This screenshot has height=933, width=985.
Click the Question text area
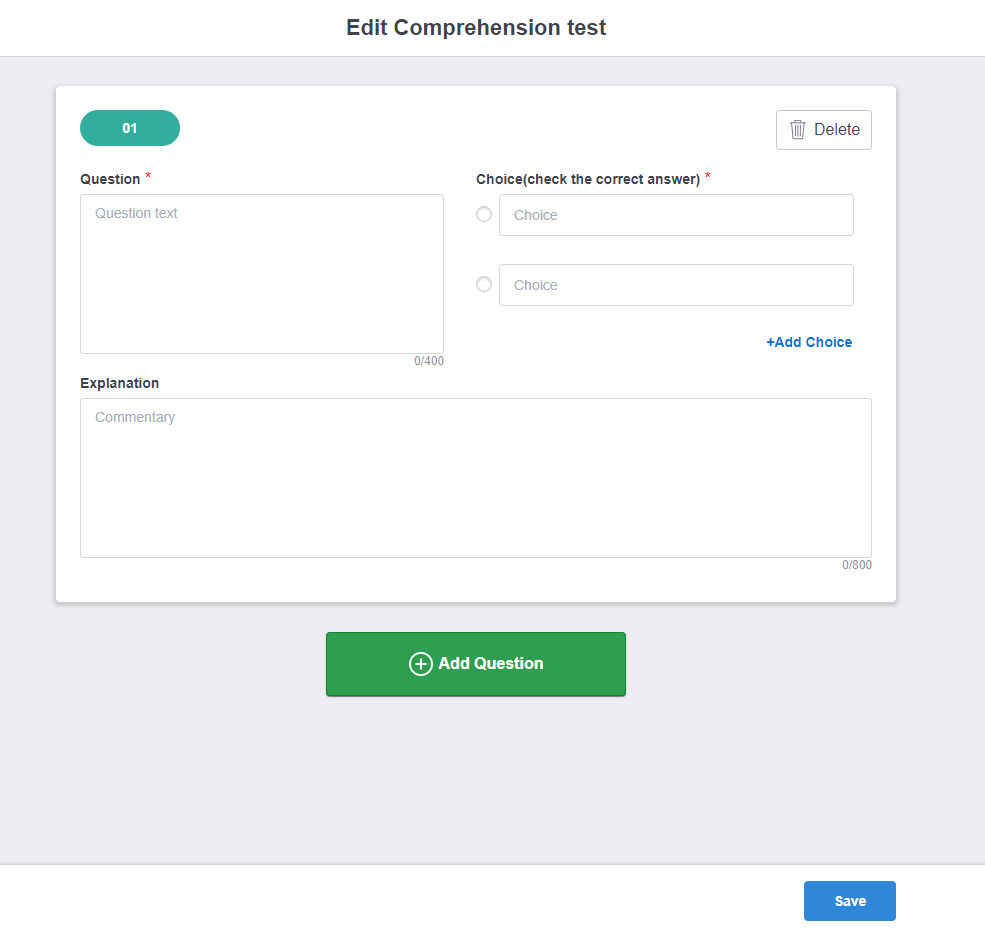(x=262, y=274)
